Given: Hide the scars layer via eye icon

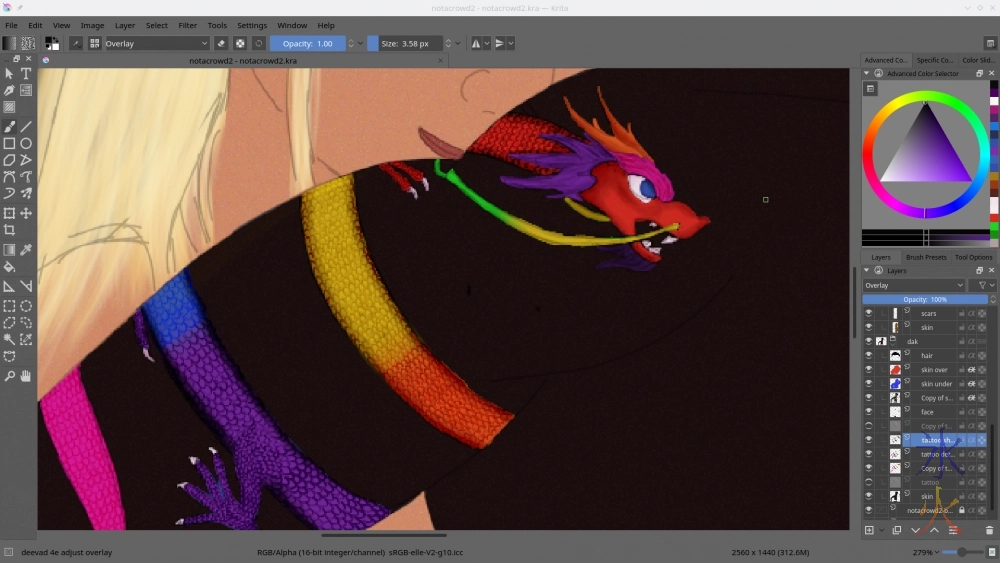Looking at the screenshot, I should pyautogui.click(x=868, y=313).
